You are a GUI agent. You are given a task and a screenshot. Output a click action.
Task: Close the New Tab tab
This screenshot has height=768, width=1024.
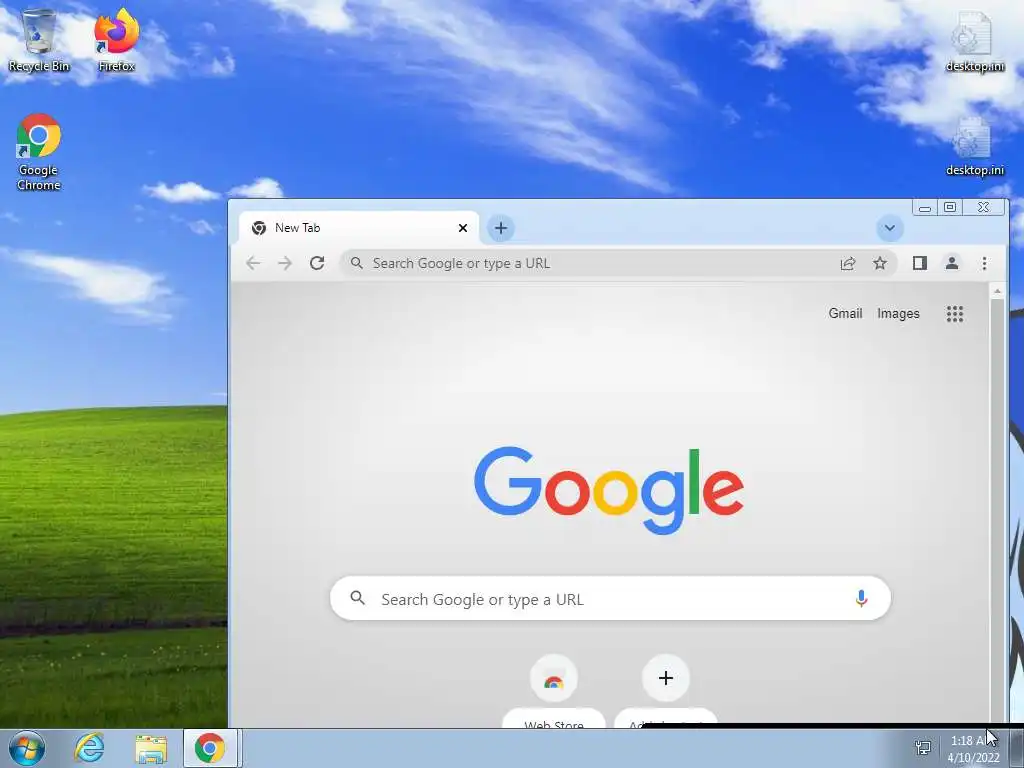point(463,228)
